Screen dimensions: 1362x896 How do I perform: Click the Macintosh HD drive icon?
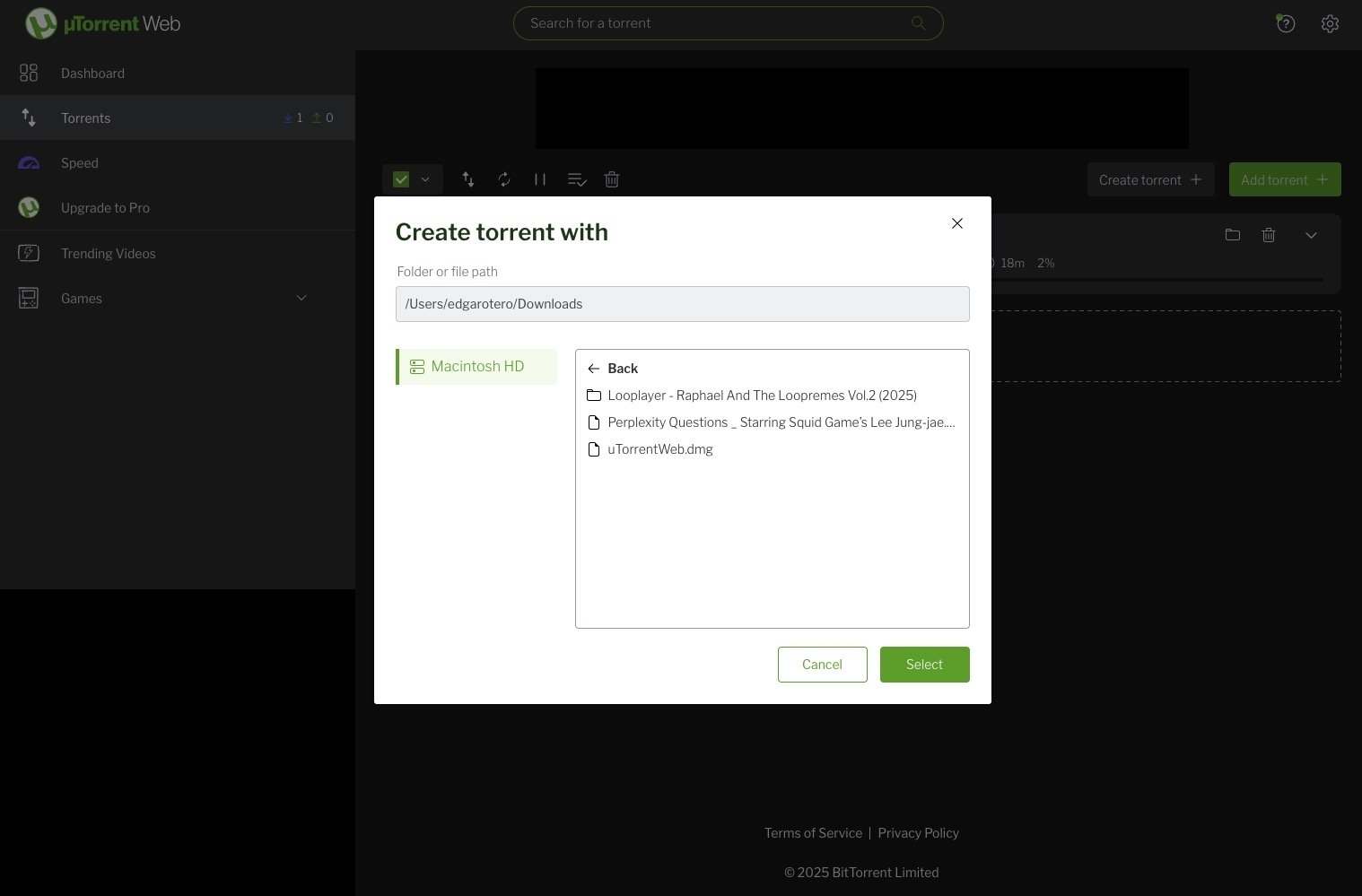pos(417,367)
